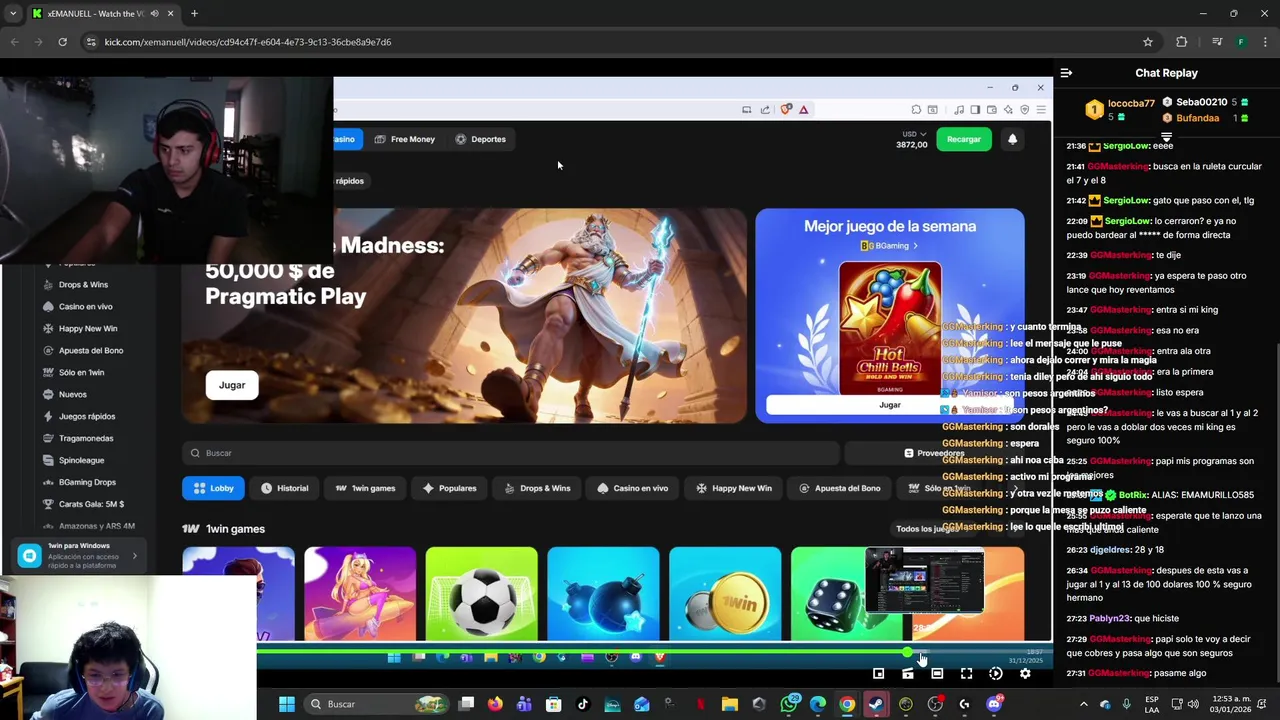The image size is (1280, 720).
Task: Show hidden system tray icons
Action: click(x=1083, y=704)
